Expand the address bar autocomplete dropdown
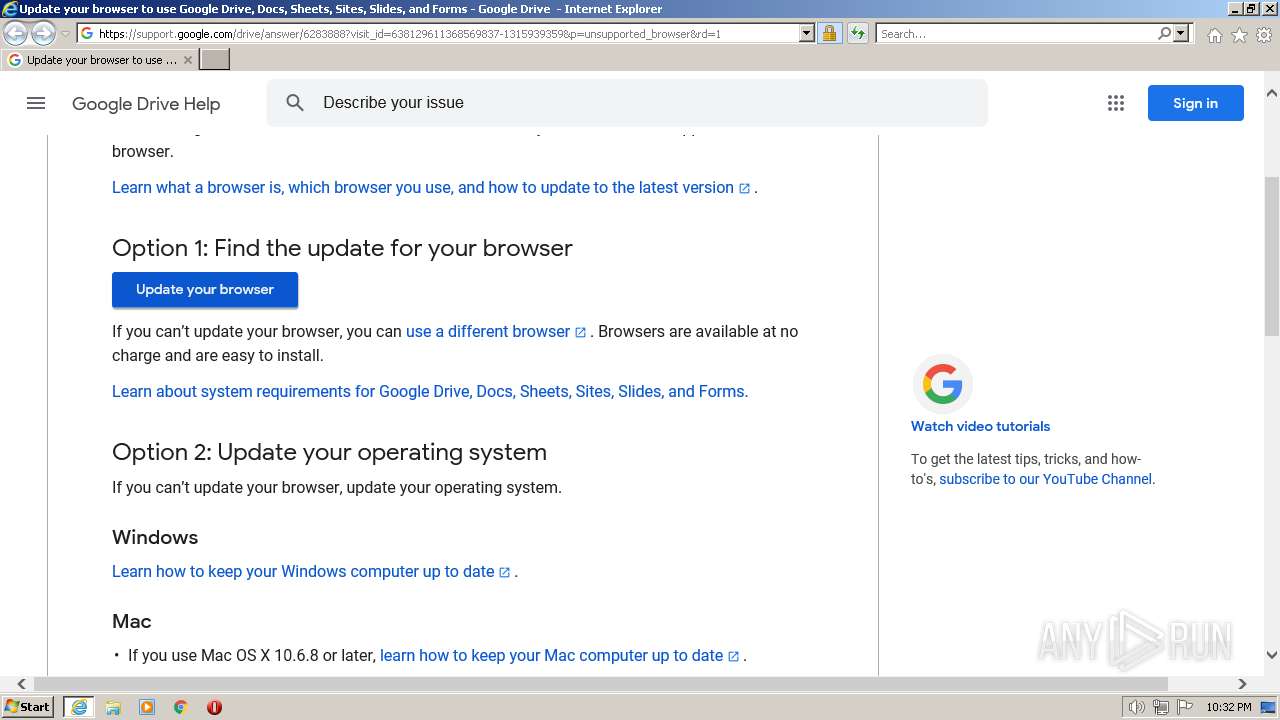This screenshot has height=720, width=1280. pos(807,34)
